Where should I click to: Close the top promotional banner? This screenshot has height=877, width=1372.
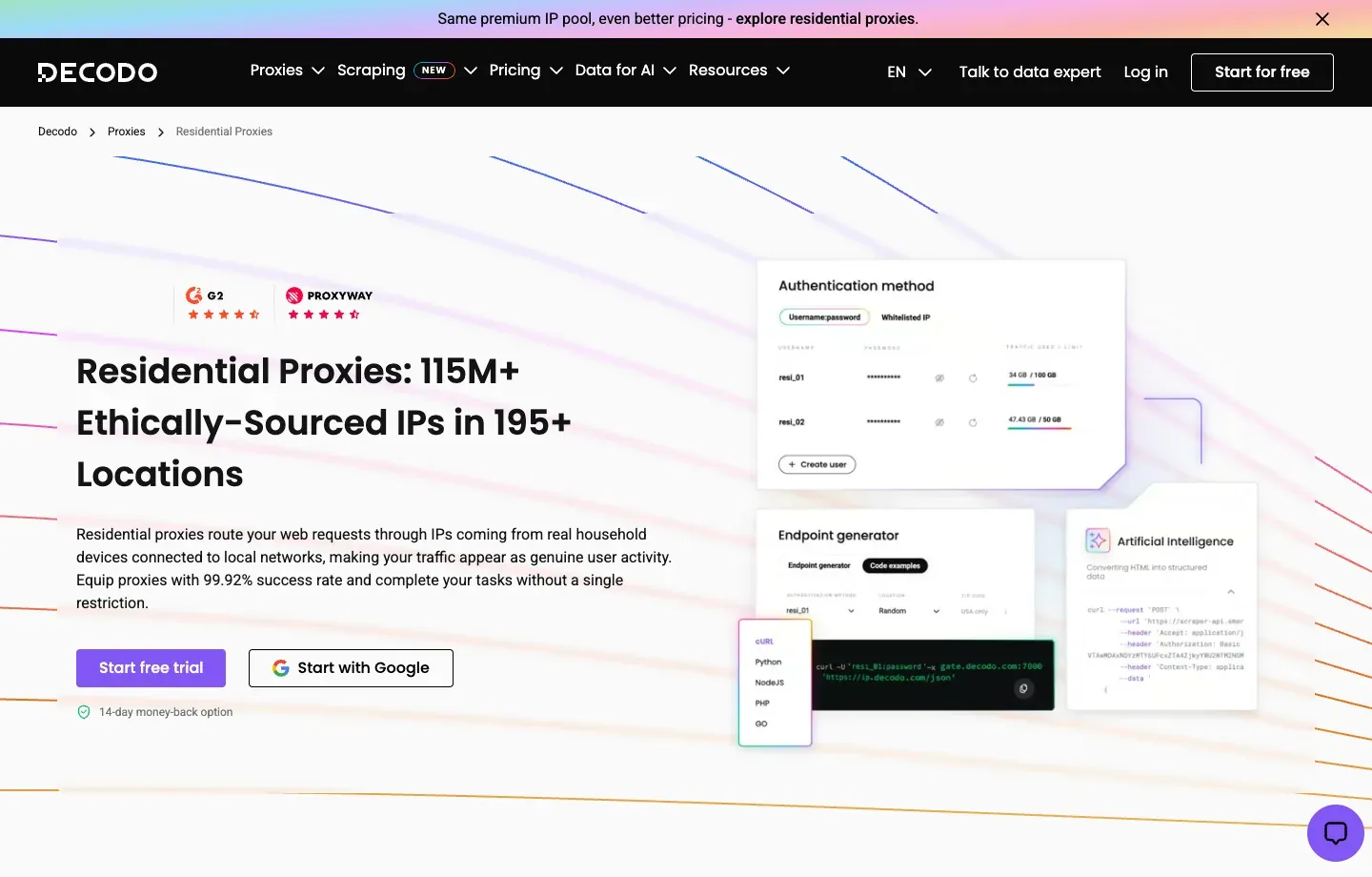1322,19
